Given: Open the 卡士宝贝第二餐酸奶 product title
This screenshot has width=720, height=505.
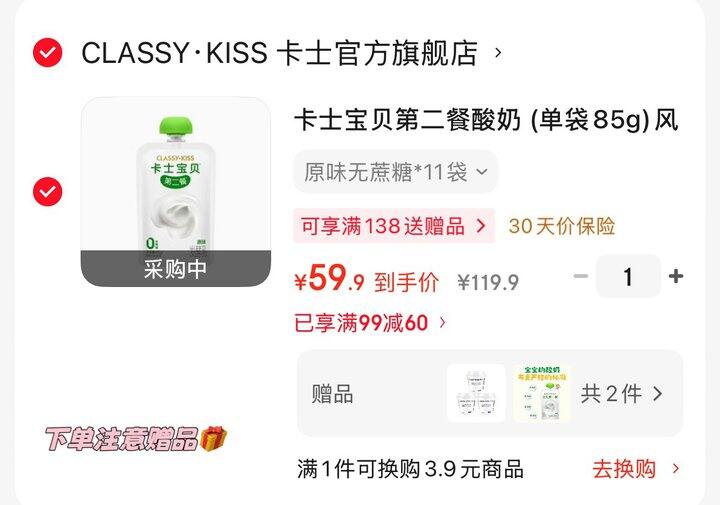Looking at the screenshot, I should [486, 120].
